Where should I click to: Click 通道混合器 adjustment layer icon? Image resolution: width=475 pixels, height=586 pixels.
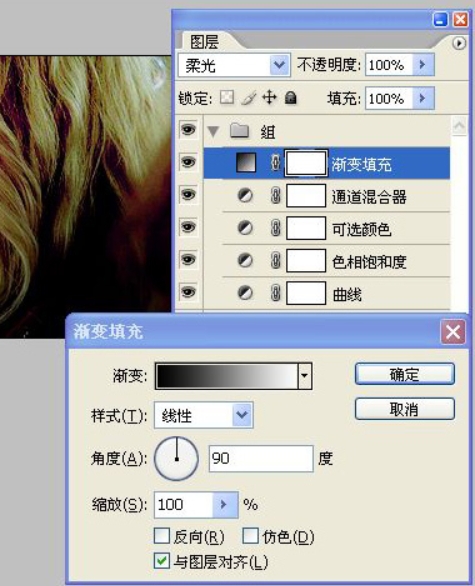coord(245,195)
